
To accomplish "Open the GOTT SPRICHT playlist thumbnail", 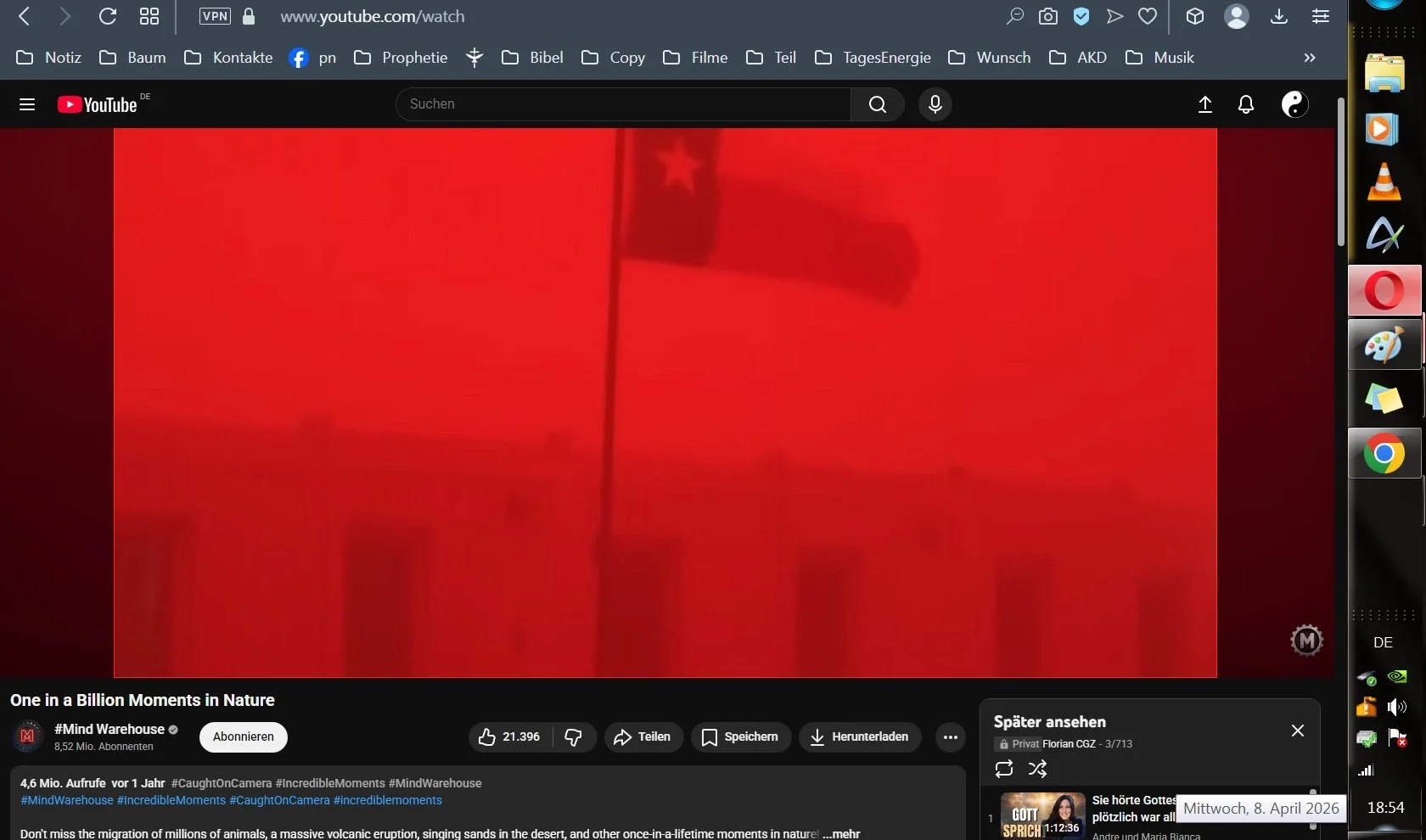I will (1043, 816).
